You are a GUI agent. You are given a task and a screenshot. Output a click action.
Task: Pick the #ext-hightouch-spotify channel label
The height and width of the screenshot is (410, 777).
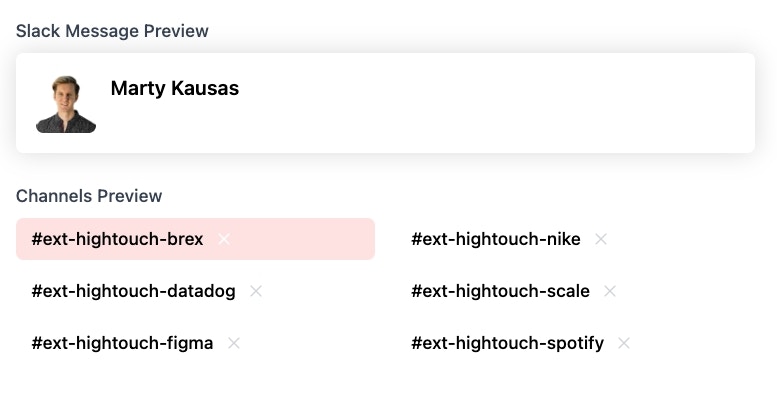507,343
